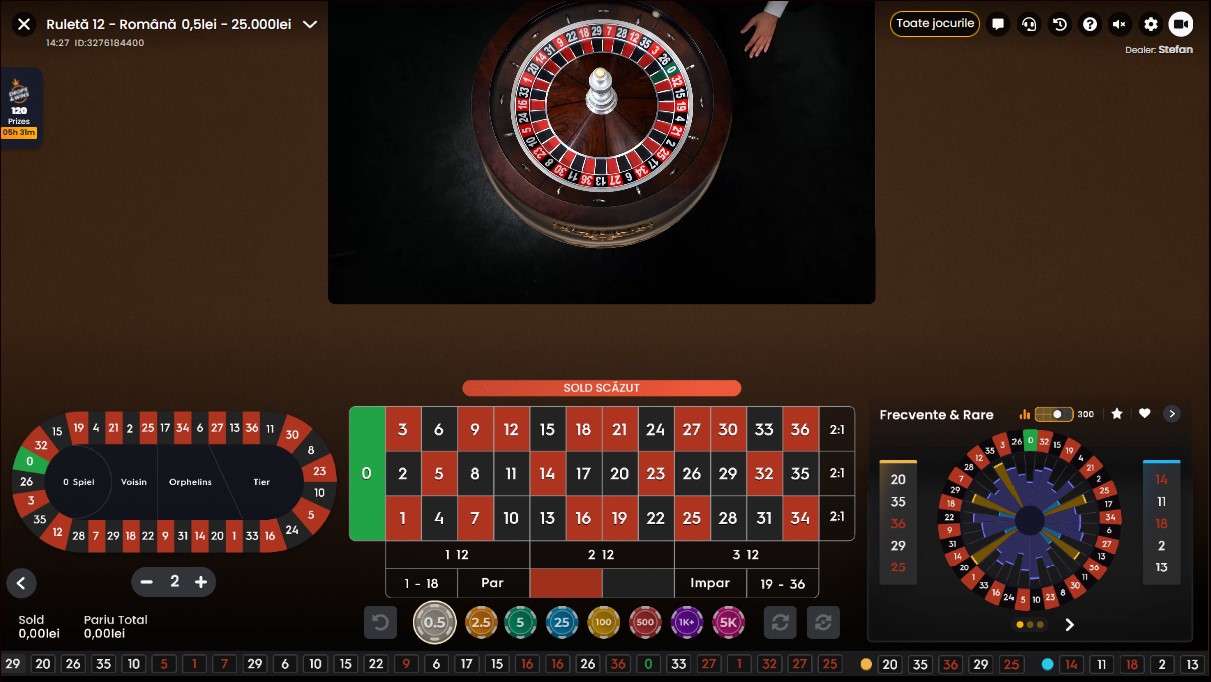This screenshot has width=1211, height=682.
Task: Open favorite bets star icon
Action: (1117, 414)
